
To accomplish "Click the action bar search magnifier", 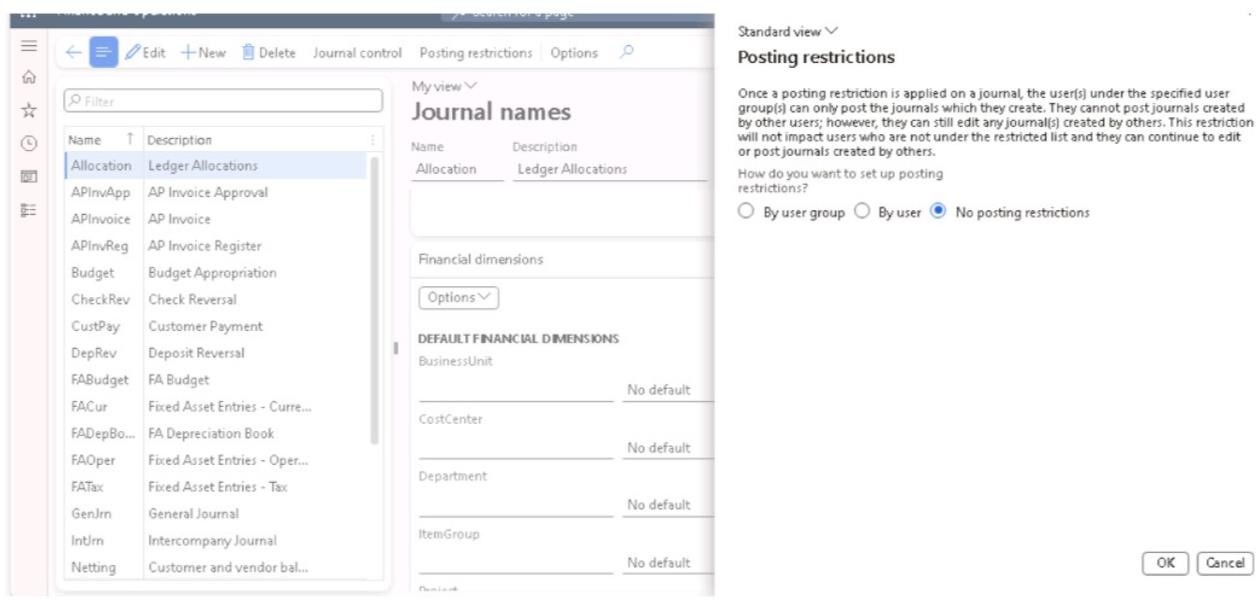I will coord(626,53).
